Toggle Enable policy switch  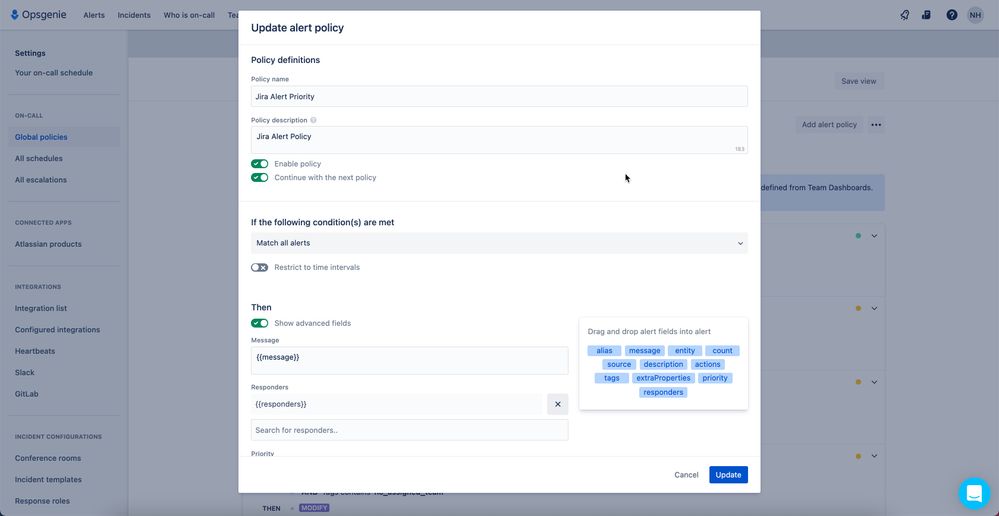coord(259,164)
